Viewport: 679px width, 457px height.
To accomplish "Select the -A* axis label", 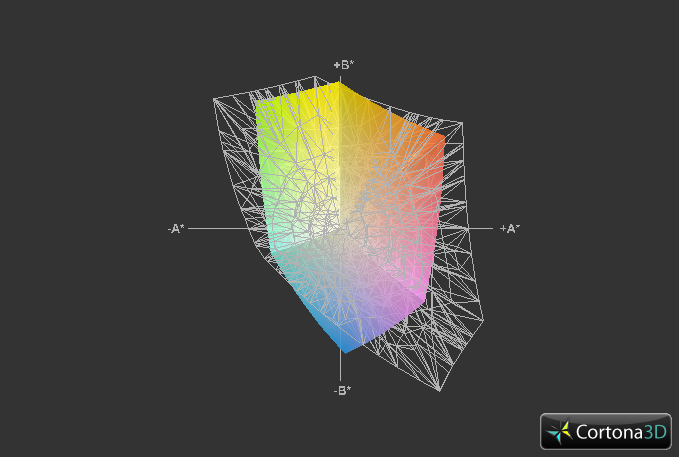I will click(x=176, y=228).
